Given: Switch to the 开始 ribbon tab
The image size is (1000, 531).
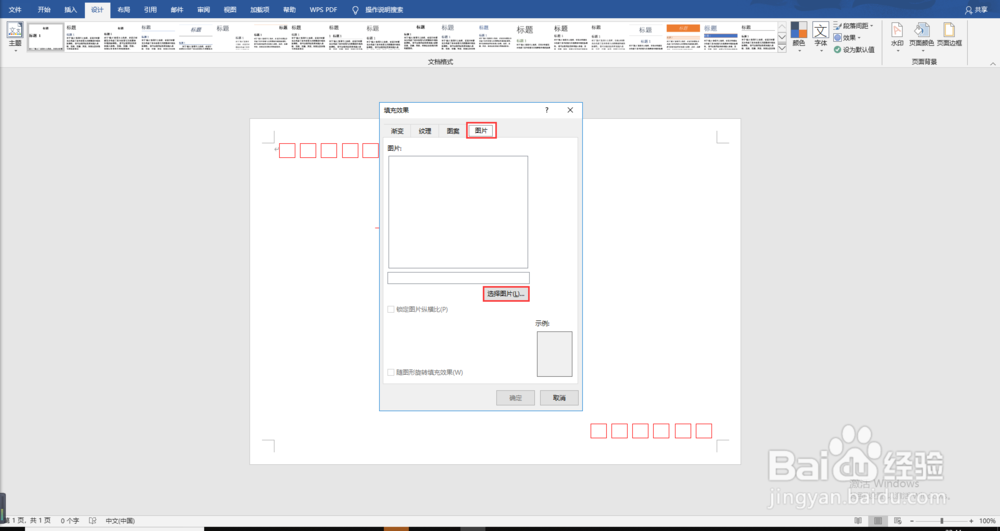Looking at the screenshot, I should pyautogui.click(x=43, y=10).
